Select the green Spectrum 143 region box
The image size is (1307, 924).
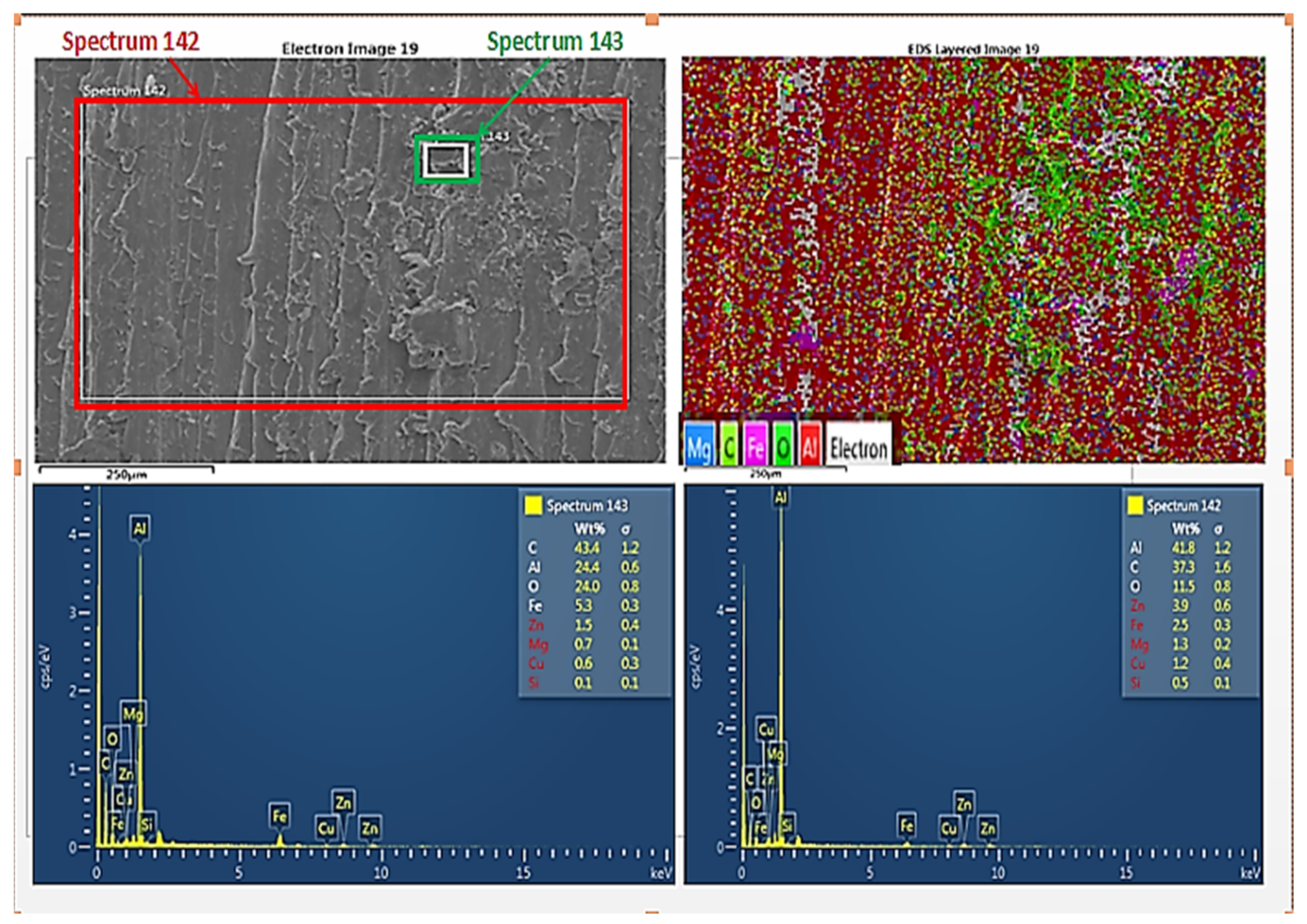[446, 160]
